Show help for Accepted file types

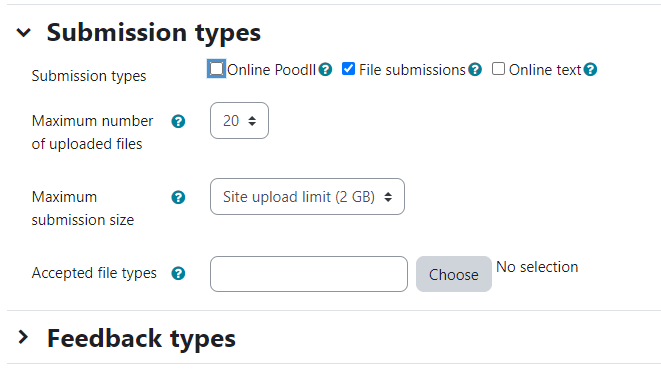tap(178, 273)
